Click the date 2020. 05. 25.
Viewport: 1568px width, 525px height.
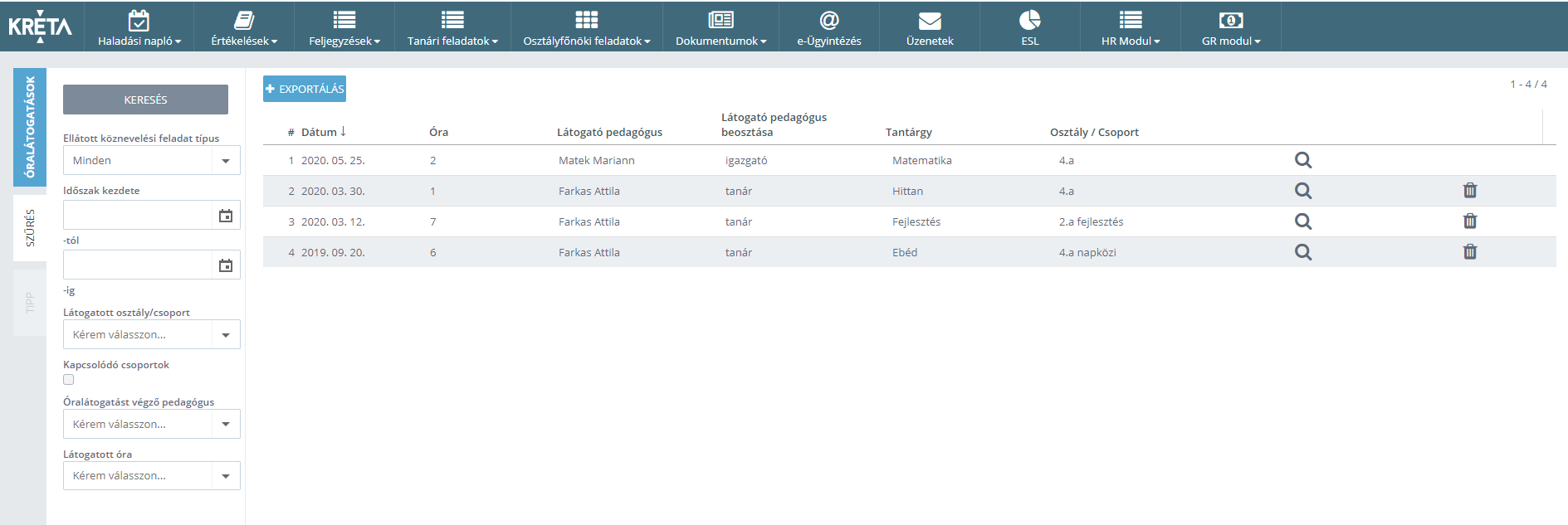click(x=333, y=161)
